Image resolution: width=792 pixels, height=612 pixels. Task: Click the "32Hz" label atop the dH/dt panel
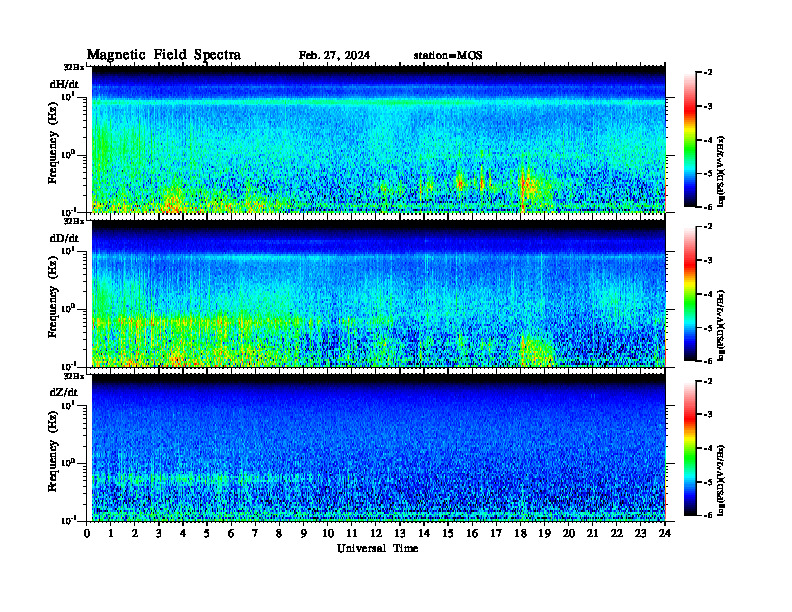[73, 67]
